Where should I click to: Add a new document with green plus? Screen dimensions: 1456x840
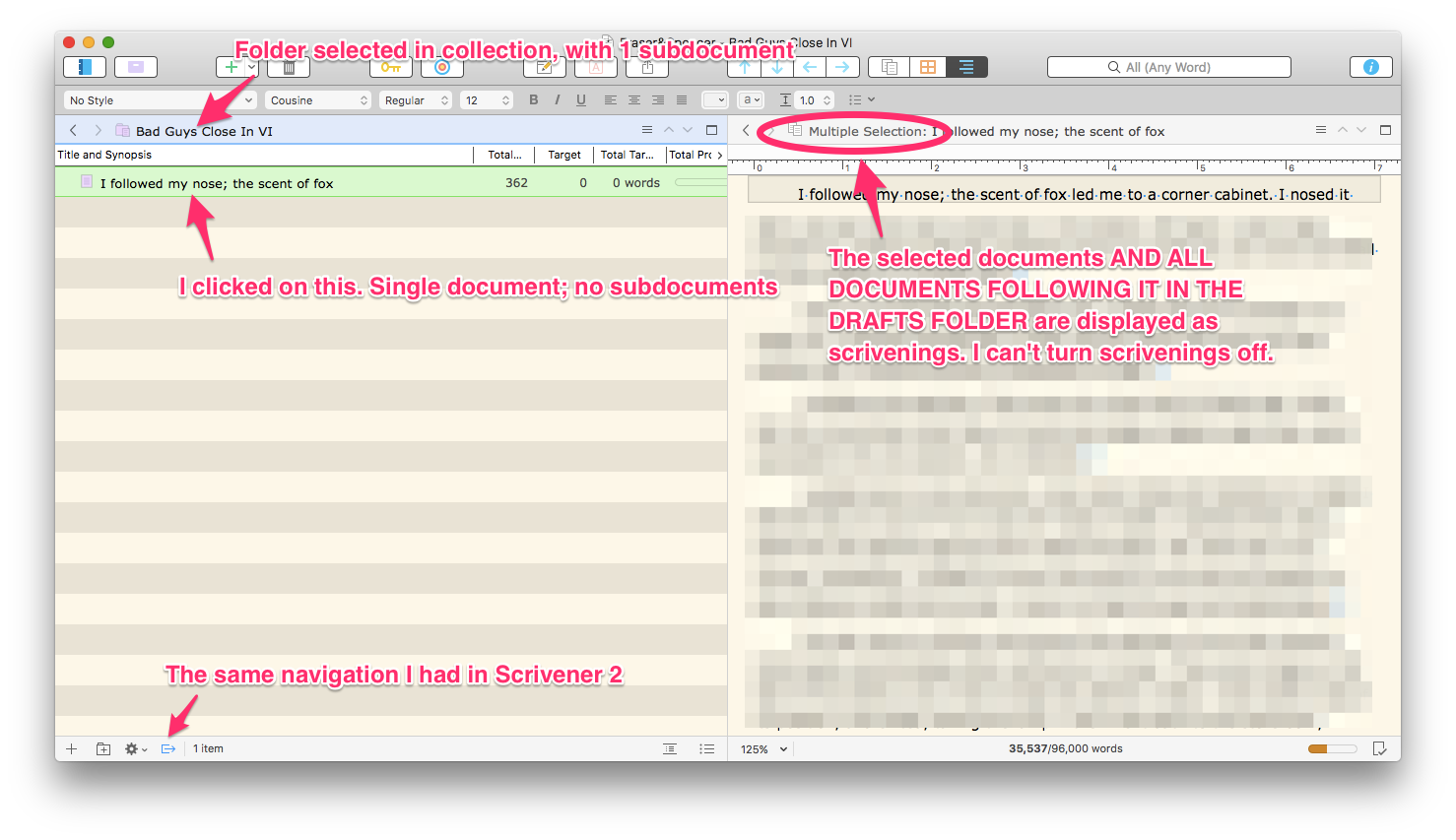[x=231, y=67]
